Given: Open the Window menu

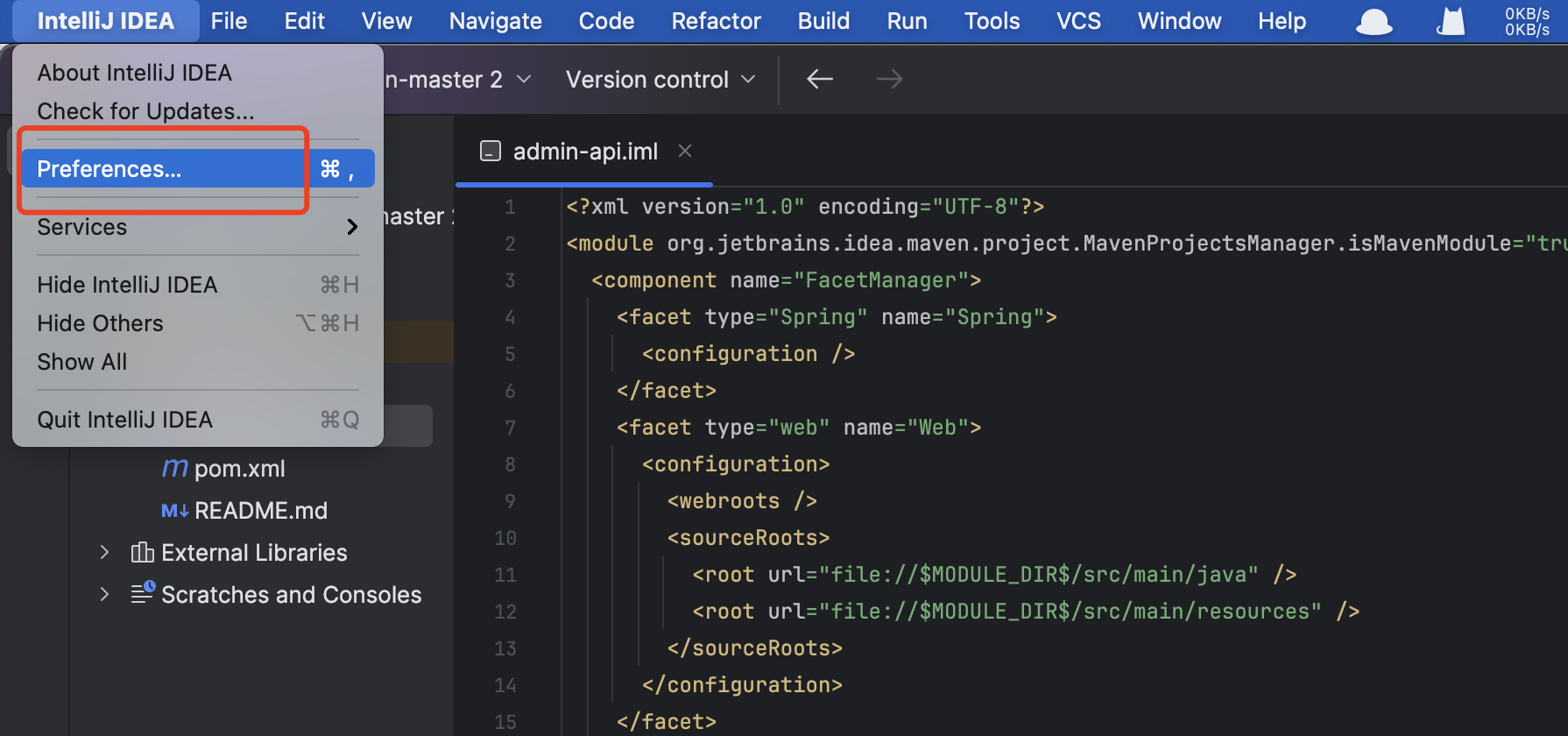Looking at the screenshot, I should tap(1180, 21).
